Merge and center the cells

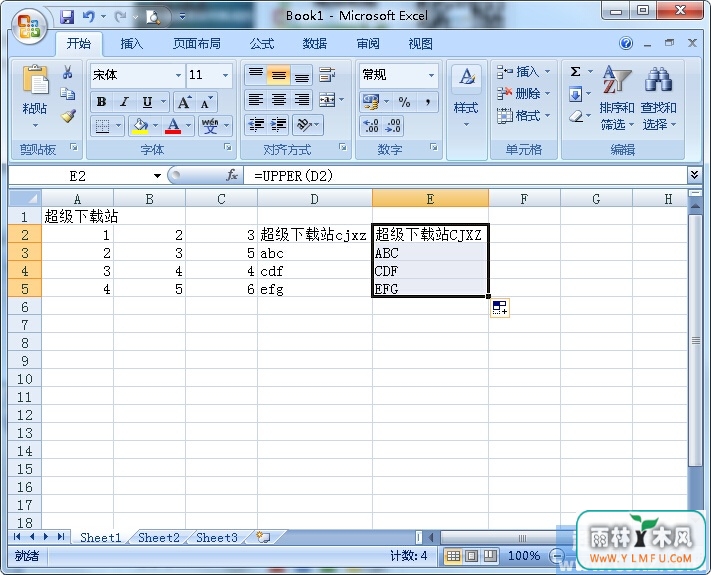tap(327, 100)
